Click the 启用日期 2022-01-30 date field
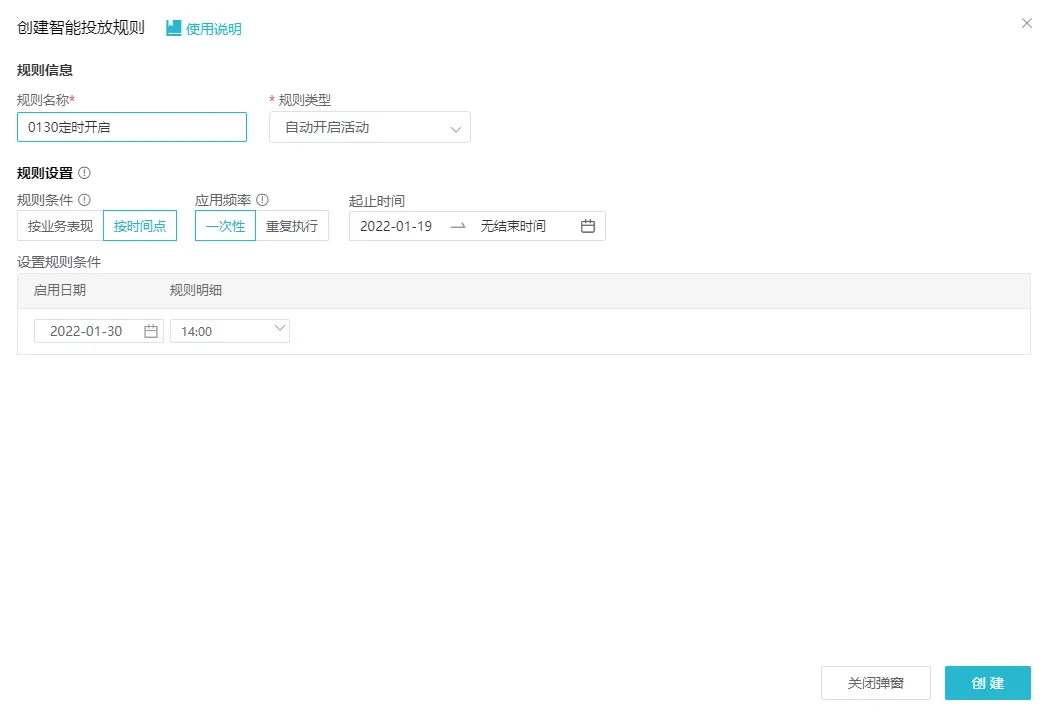 point(99,331)
